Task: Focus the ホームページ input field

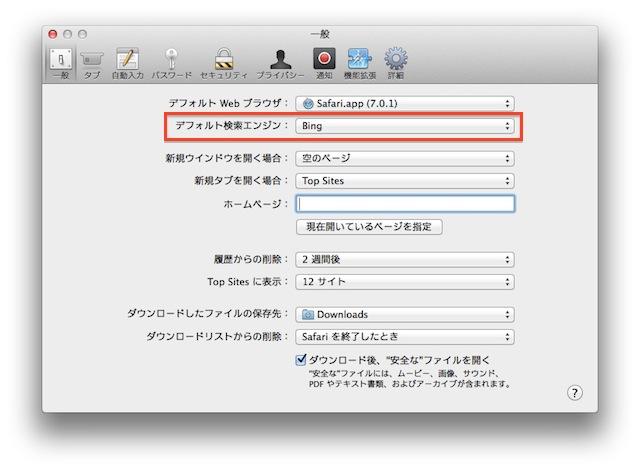Action: coord(405,204)
